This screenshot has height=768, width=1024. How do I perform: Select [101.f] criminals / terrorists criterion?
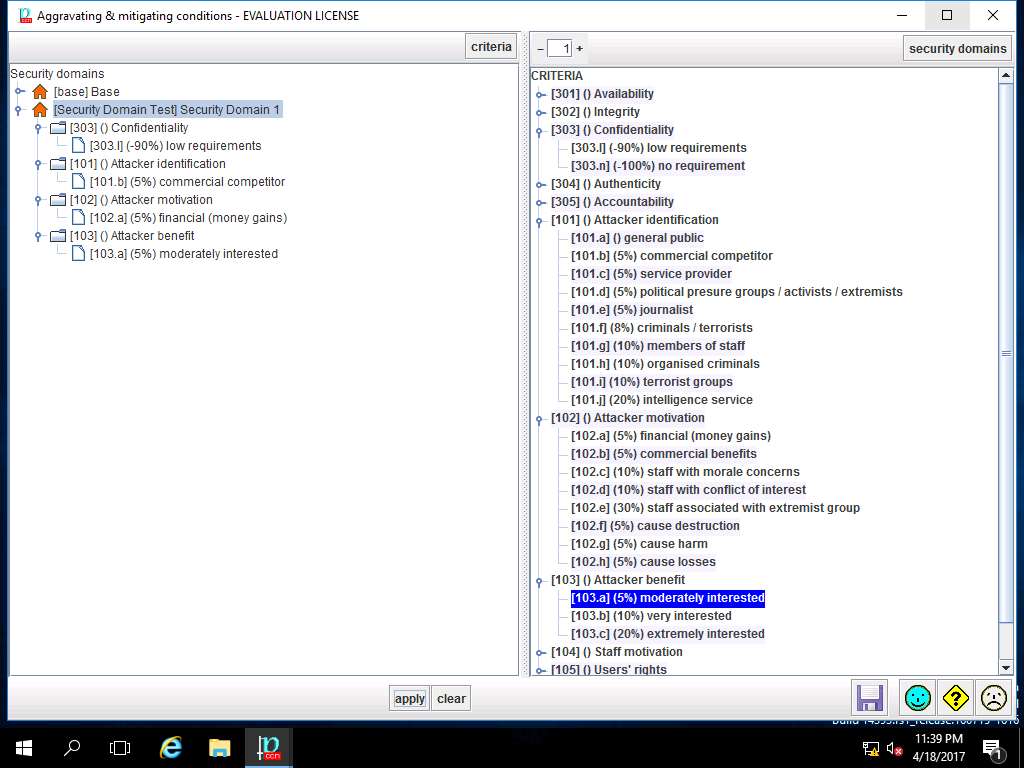(662, 328)
